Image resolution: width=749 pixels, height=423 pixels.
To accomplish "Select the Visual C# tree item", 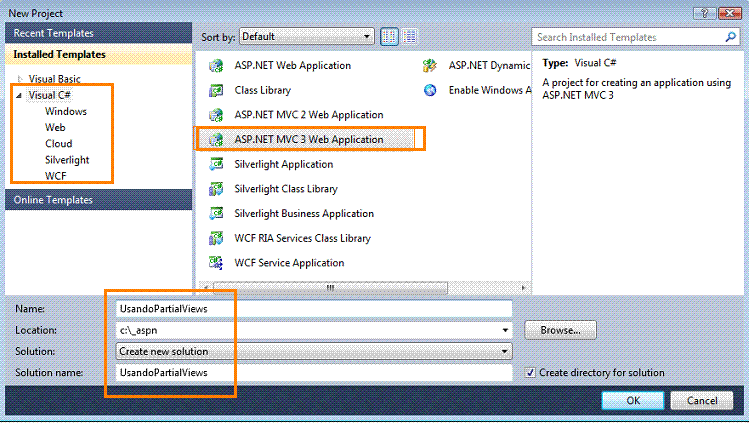I will pyautogui.click(x=49, y=95).
